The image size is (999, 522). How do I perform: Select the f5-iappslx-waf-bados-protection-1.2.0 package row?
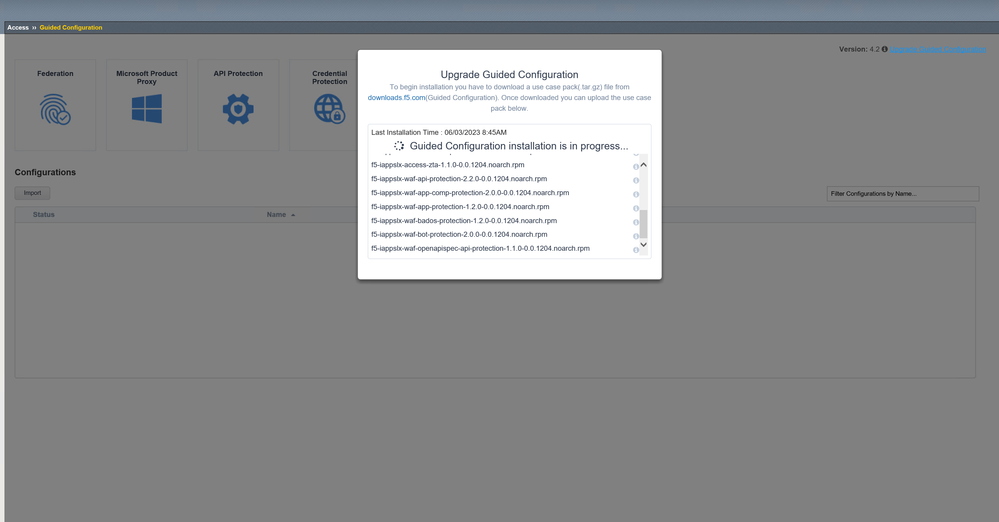coord(464,221)
